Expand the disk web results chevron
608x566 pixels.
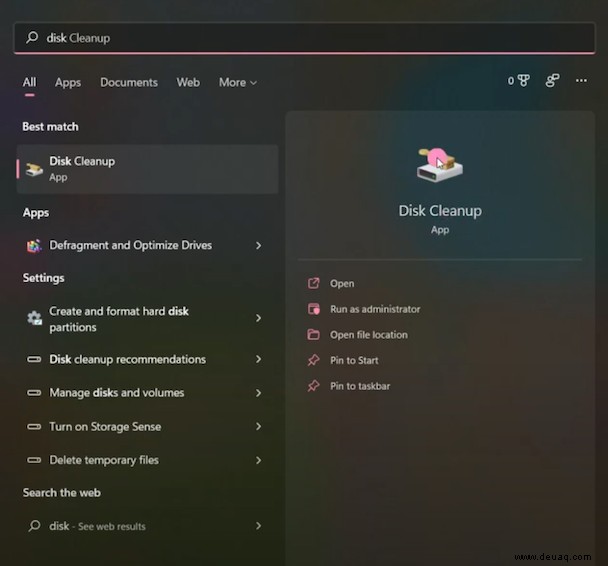point(258,526)
